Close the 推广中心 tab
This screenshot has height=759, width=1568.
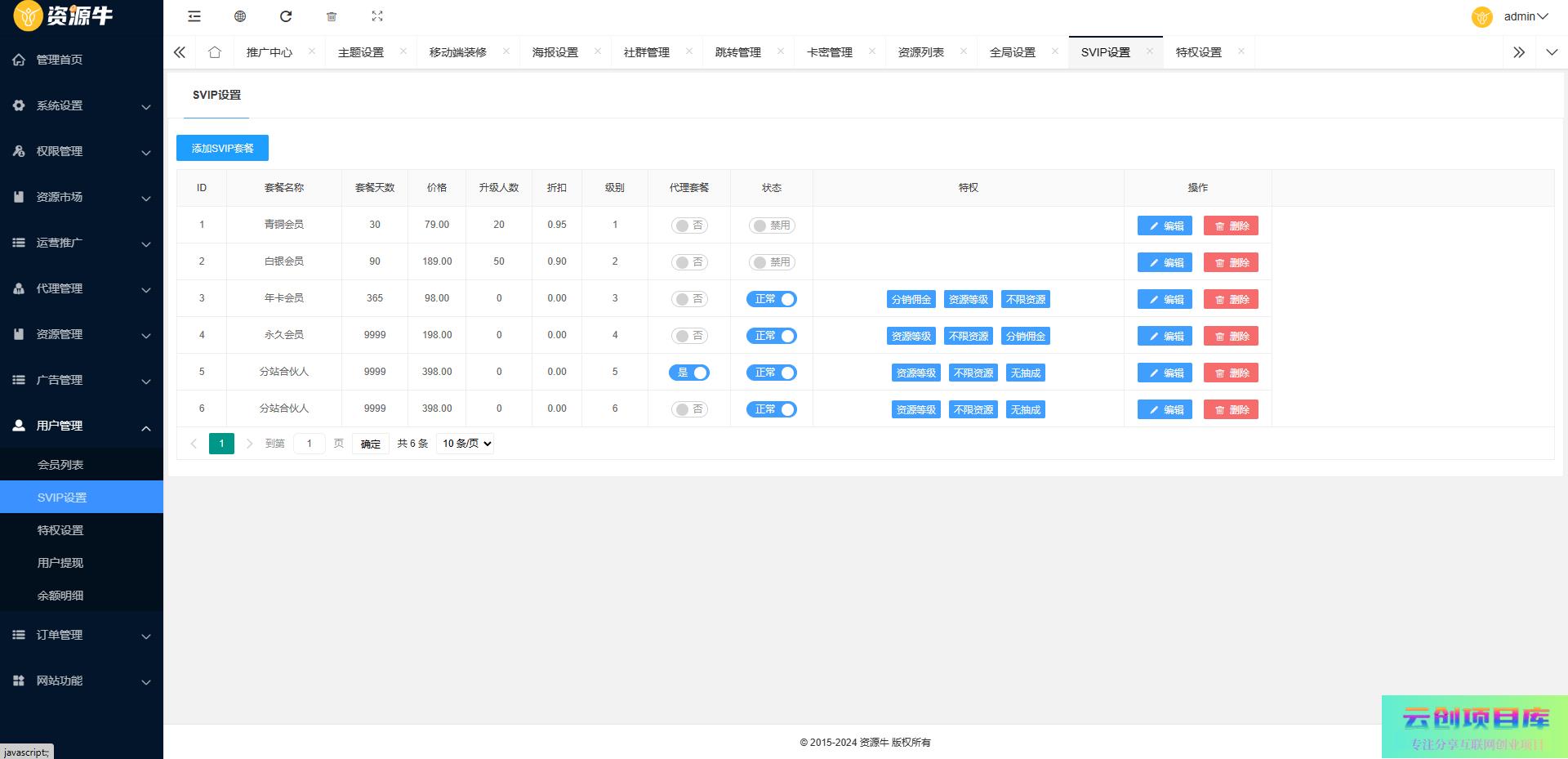click(x=312, y=51)
